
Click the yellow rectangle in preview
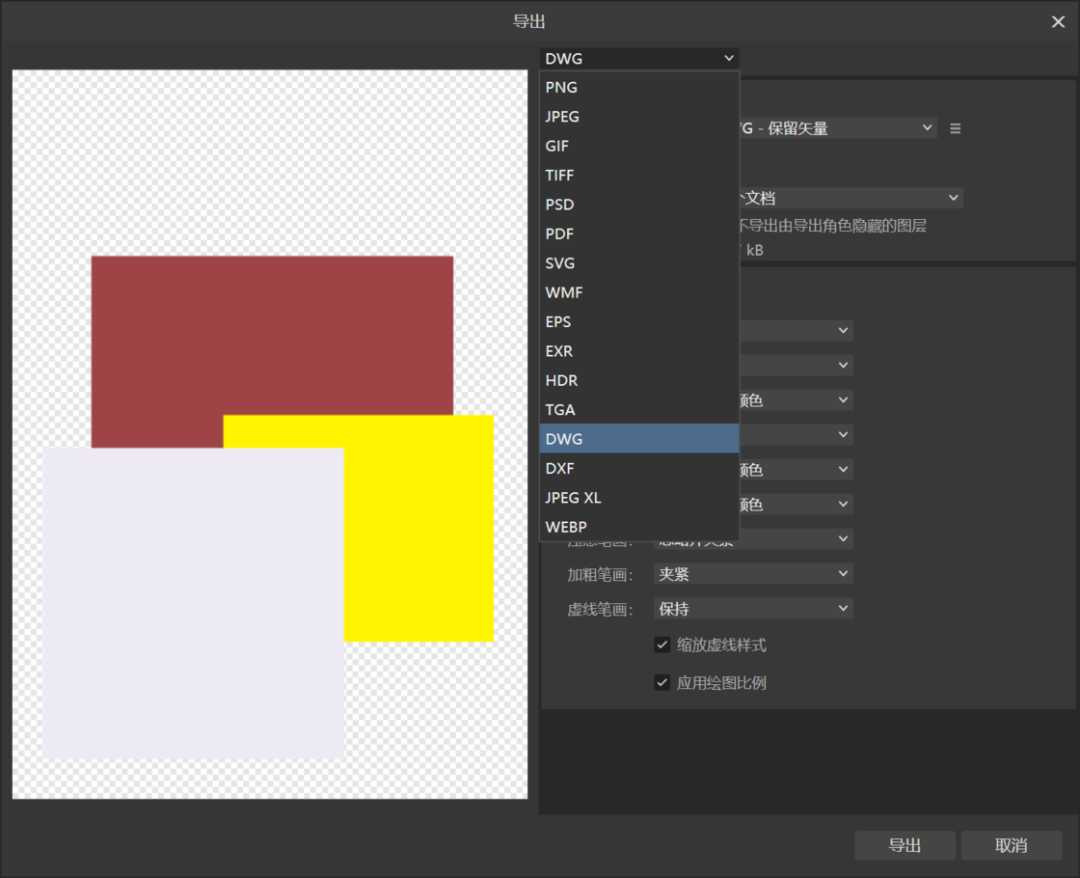click(419, 528)
